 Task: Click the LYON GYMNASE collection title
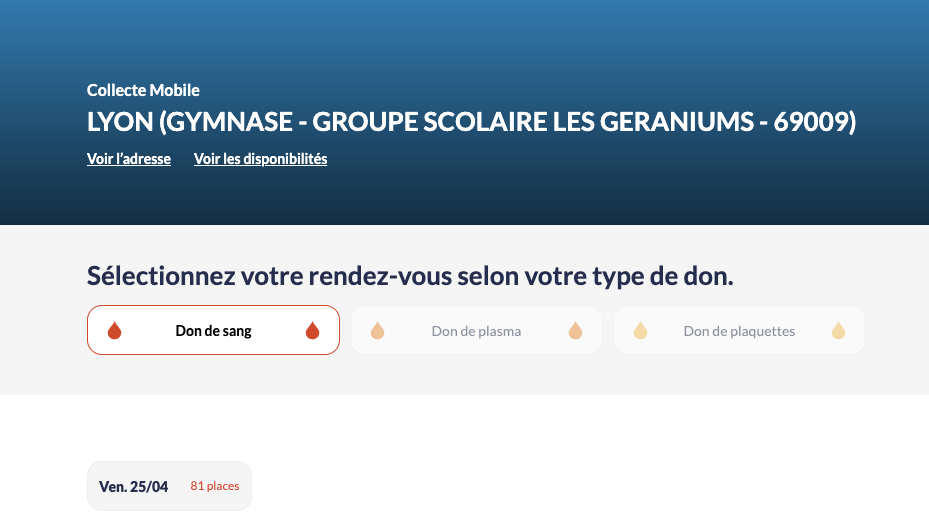[x=472, y=122]
